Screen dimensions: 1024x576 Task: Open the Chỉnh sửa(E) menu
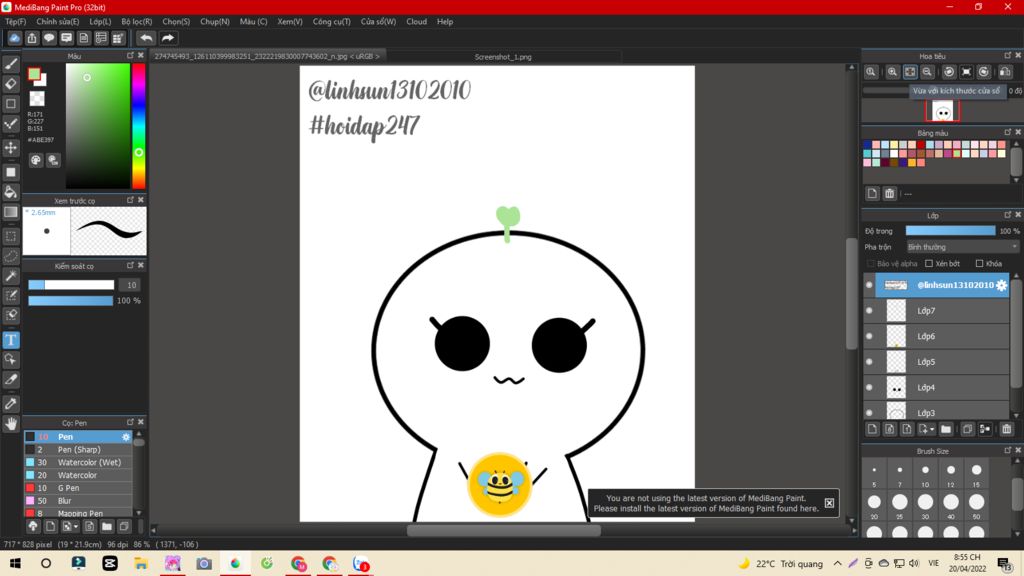click(x=57, y=22)
